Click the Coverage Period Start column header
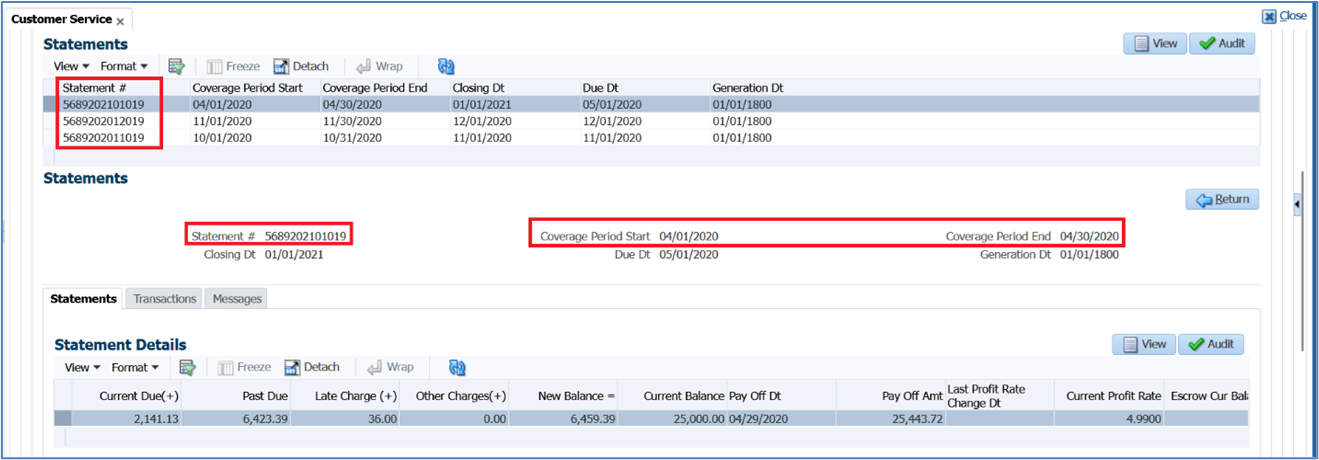The height and width of the screenshot is (460, 1319). 247,88
